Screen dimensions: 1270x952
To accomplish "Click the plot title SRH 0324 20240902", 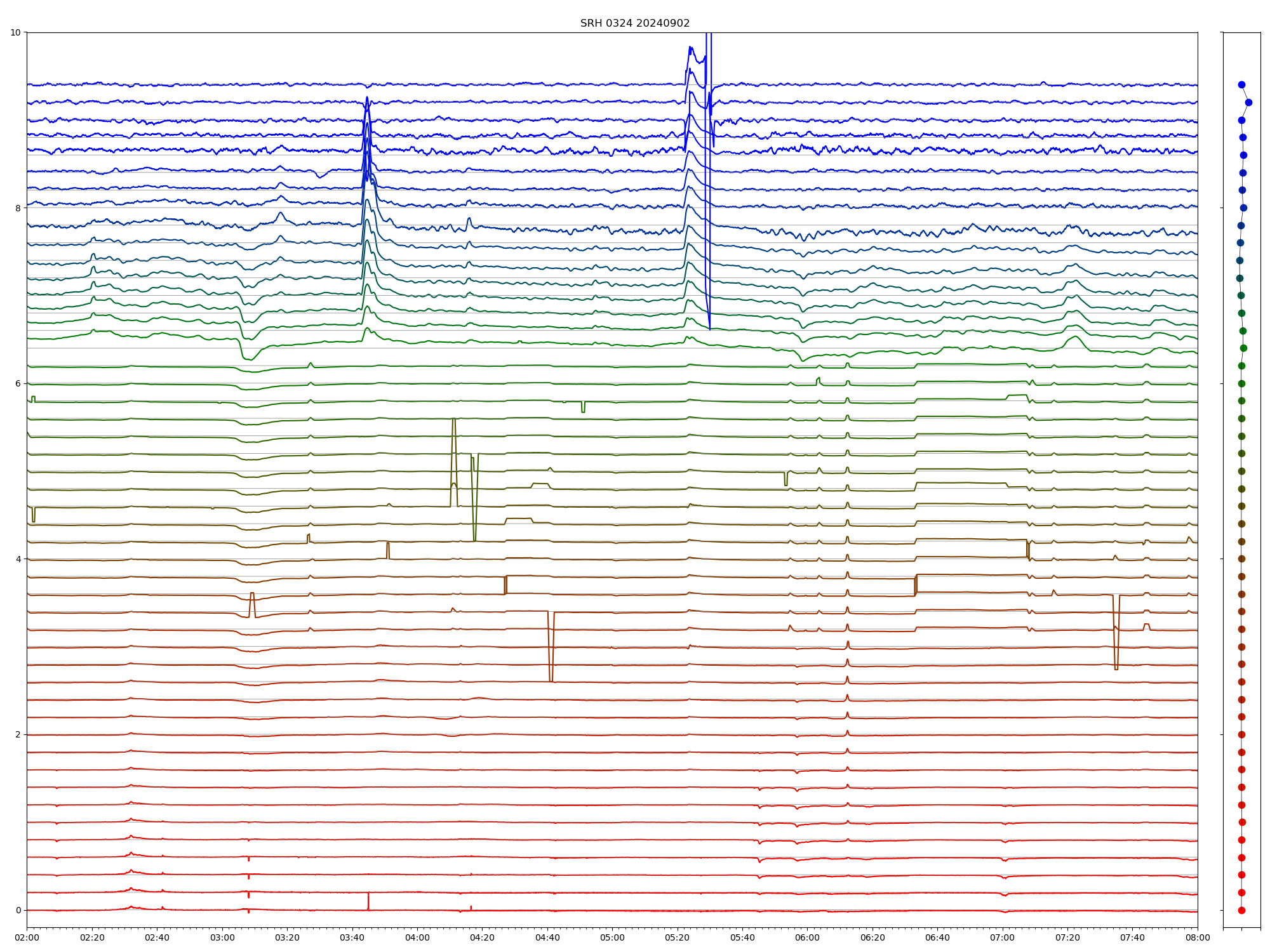I will point(634,23).
